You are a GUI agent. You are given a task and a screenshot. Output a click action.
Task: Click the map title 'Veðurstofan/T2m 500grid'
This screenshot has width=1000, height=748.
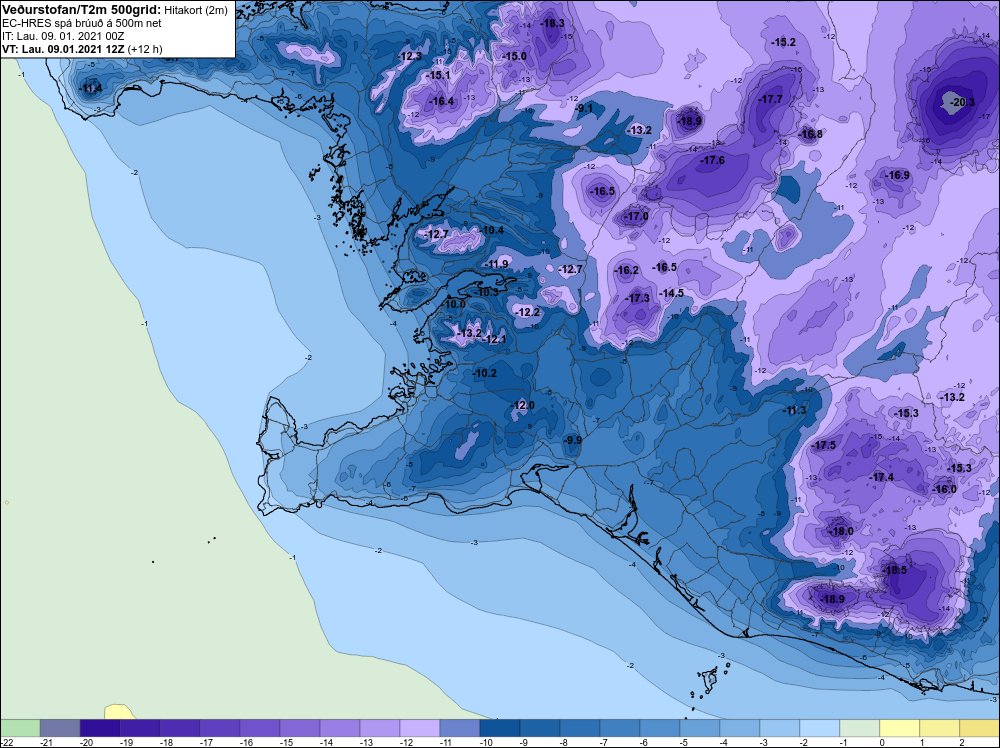point(82,10)
